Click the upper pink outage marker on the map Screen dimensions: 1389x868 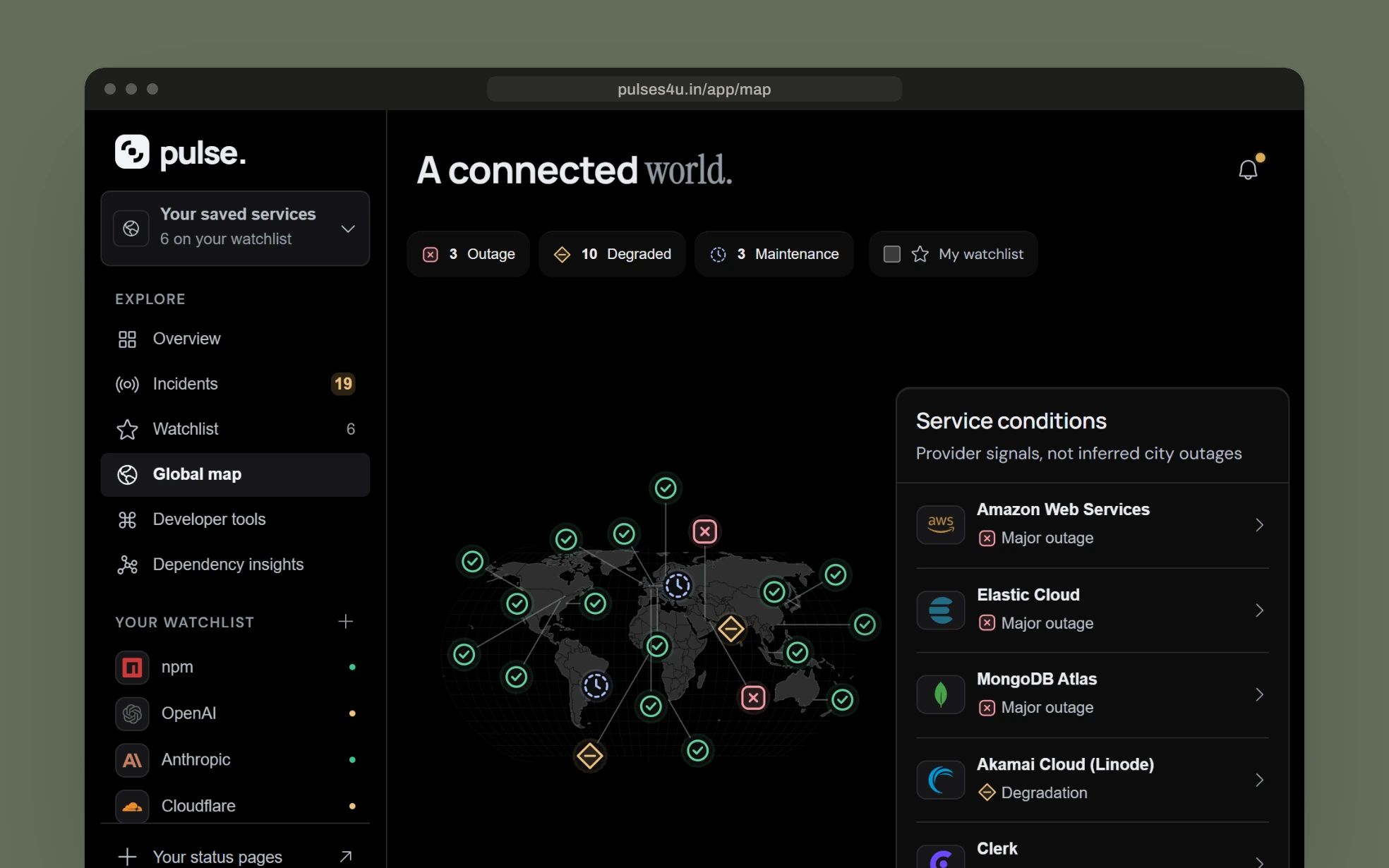[704, 531]
